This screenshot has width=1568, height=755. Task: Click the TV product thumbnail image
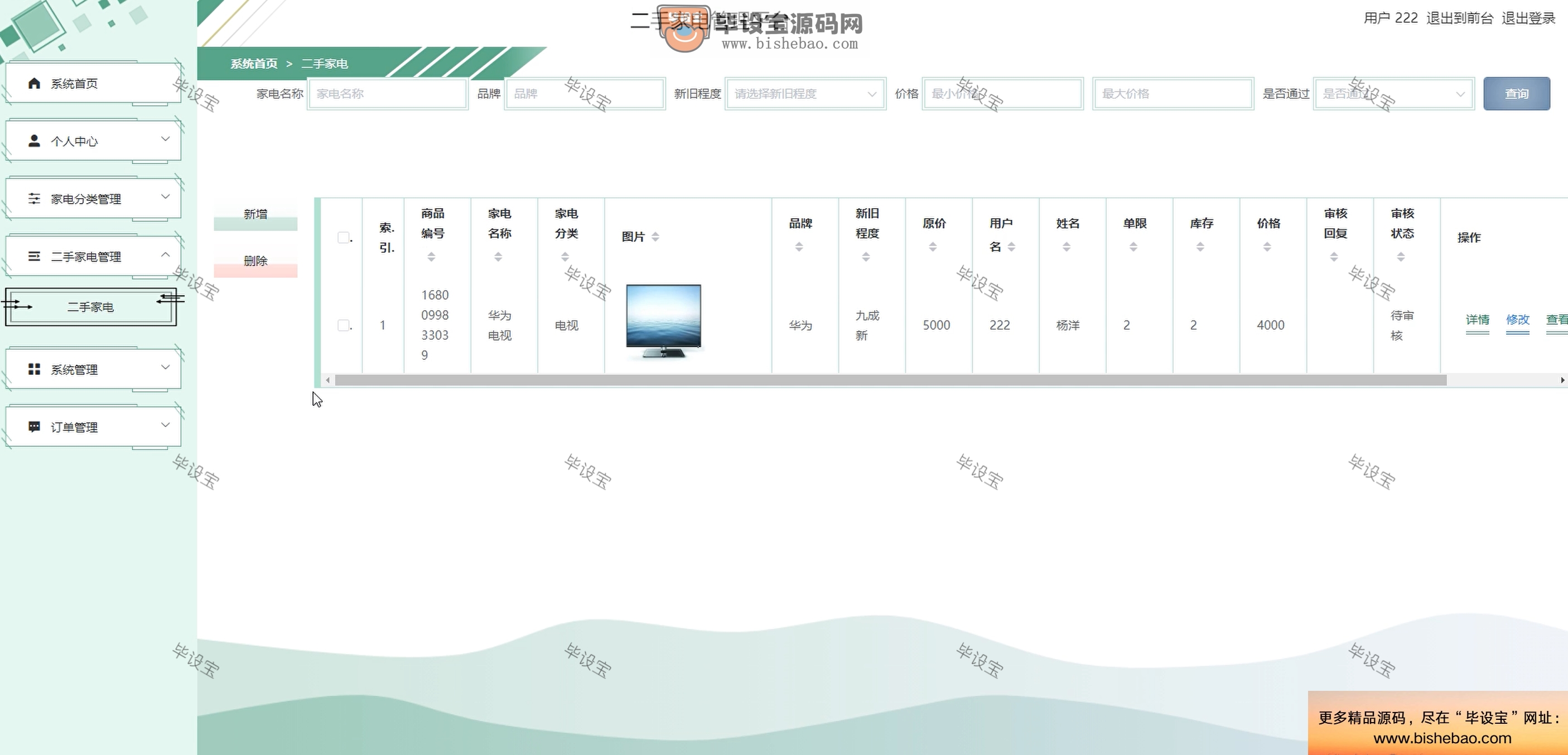663,321
